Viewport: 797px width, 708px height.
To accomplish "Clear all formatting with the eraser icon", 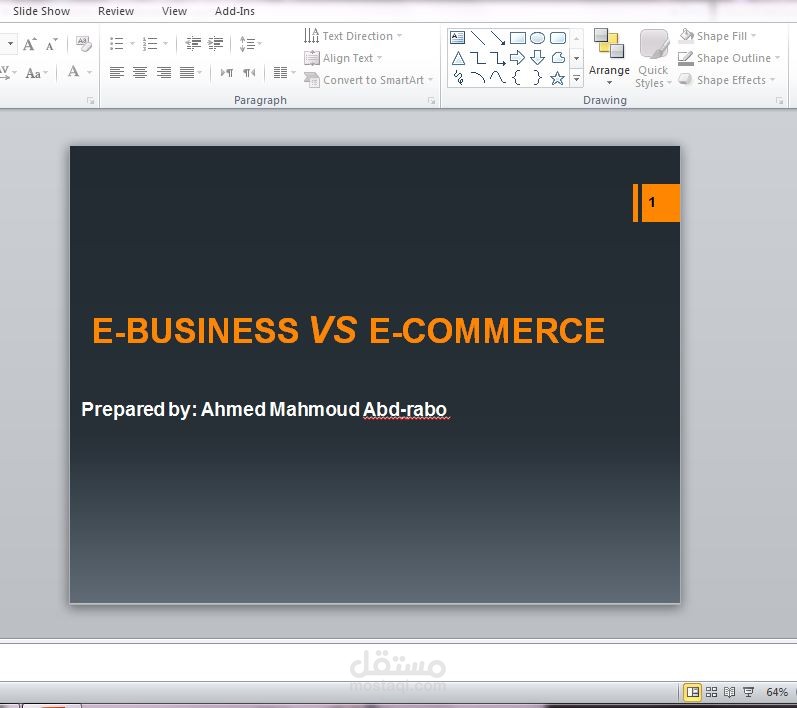I will 84,44.
